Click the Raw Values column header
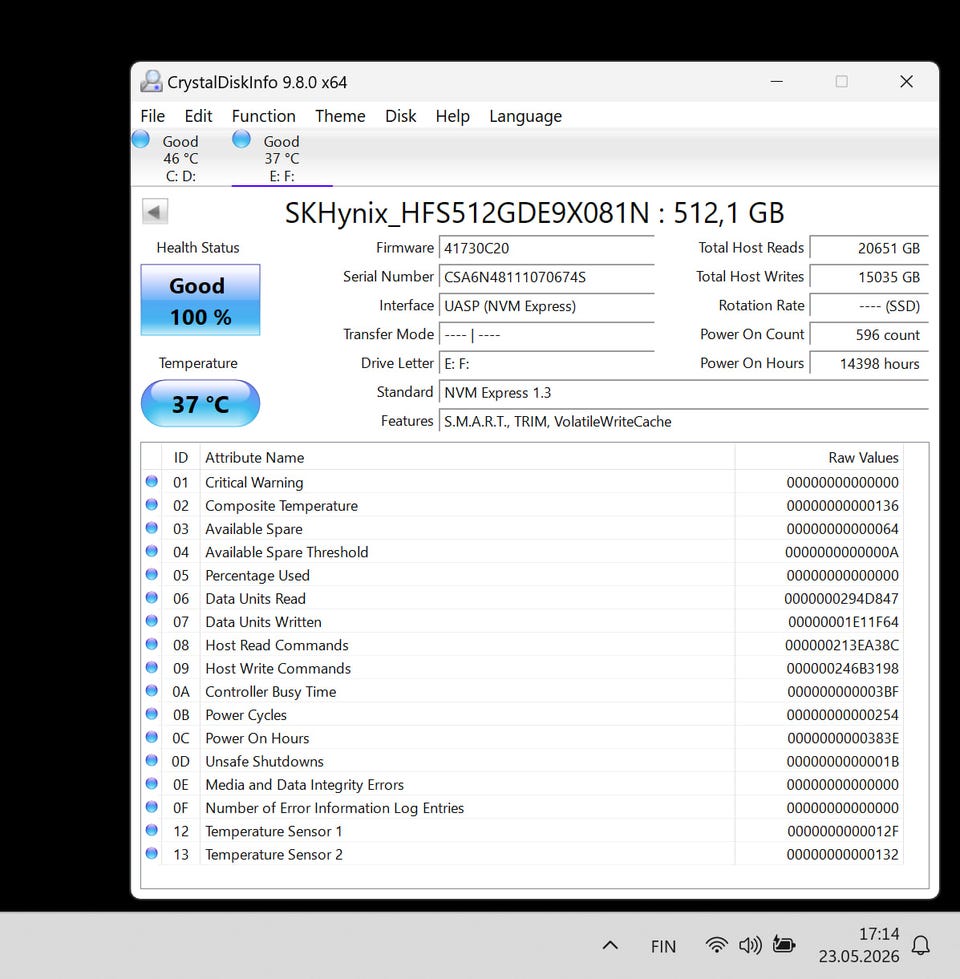This screenshot has height=979, width=960. pyautogui.click(x=819, y=458)
